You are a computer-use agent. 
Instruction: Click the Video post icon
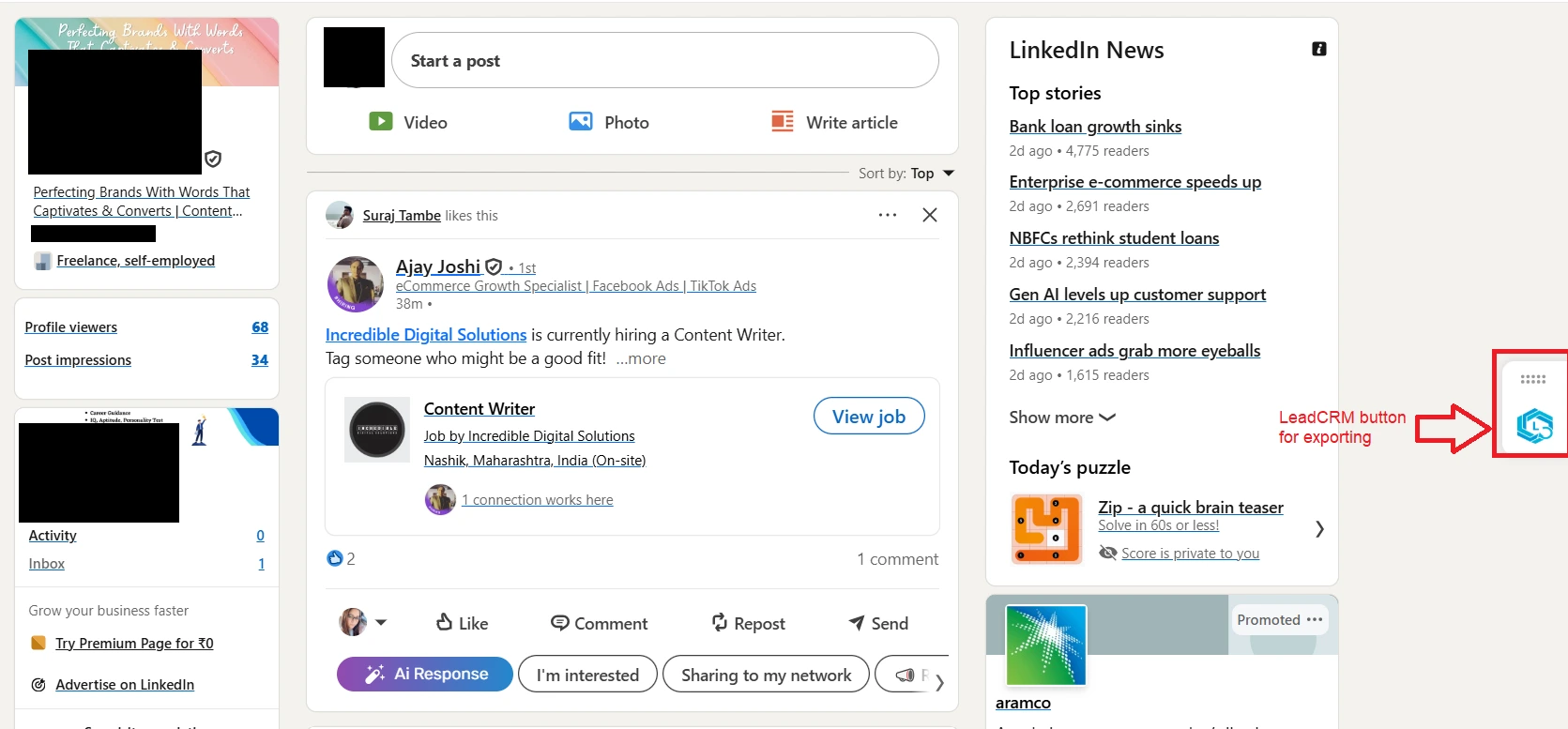point(381,121)
